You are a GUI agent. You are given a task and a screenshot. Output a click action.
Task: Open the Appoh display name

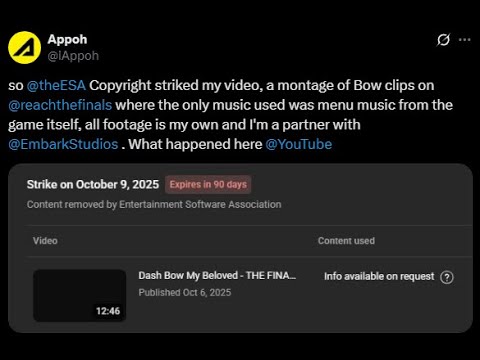coord(67,40)
